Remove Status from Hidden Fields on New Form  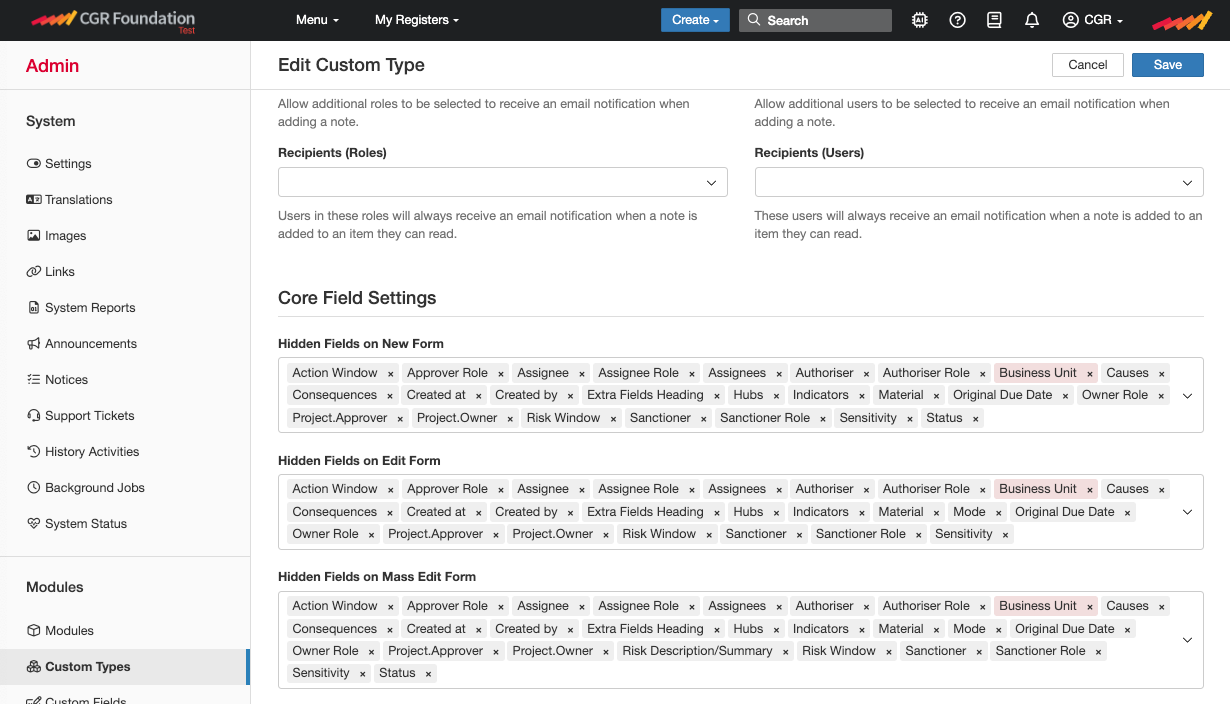977,418
